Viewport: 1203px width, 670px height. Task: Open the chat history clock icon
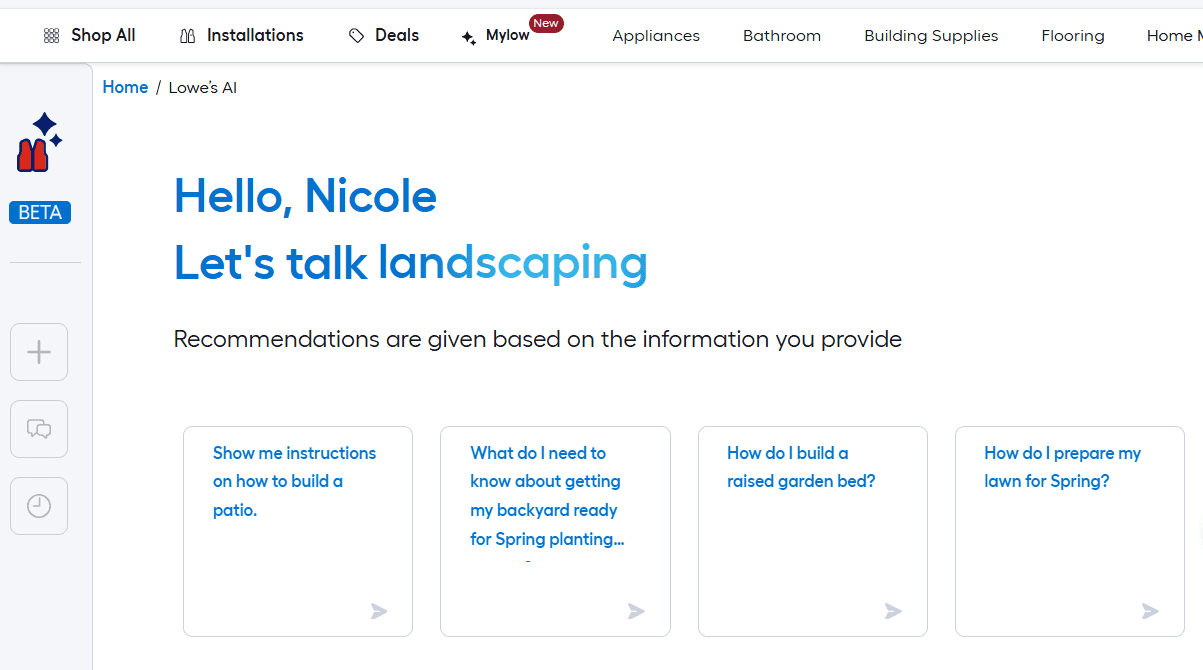pyautogui.click(x=39, y=506)
